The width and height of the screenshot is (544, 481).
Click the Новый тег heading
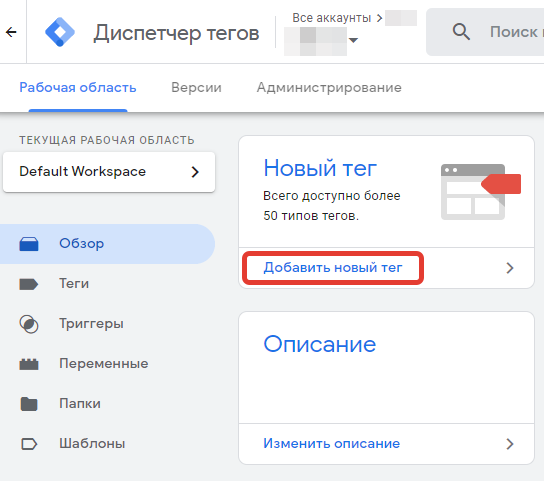[x=320, y=168]
